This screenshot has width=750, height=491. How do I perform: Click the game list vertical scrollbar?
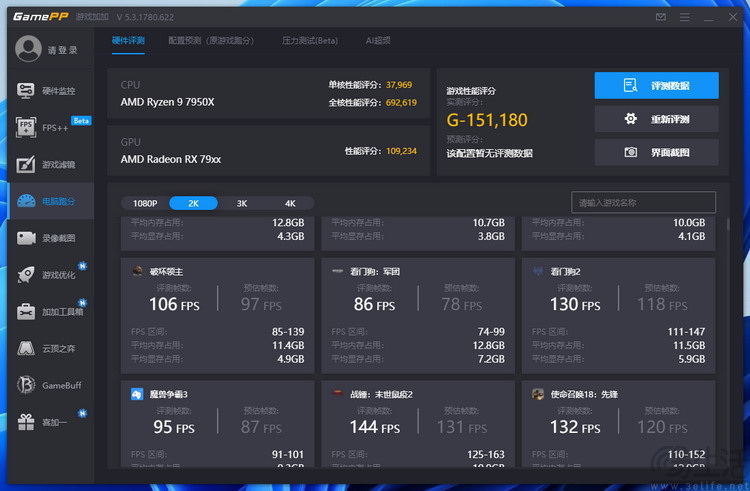[728, 225]
